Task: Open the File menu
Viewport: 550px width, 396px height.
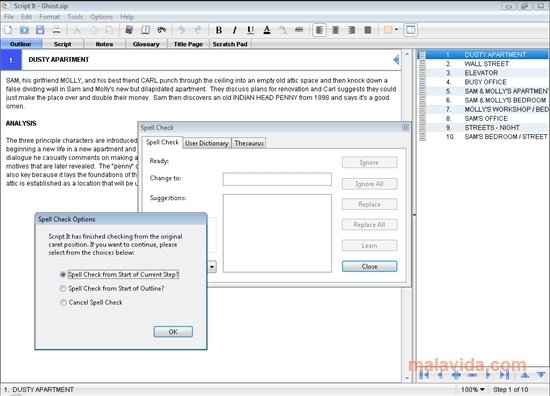Action: pos(9,17)
